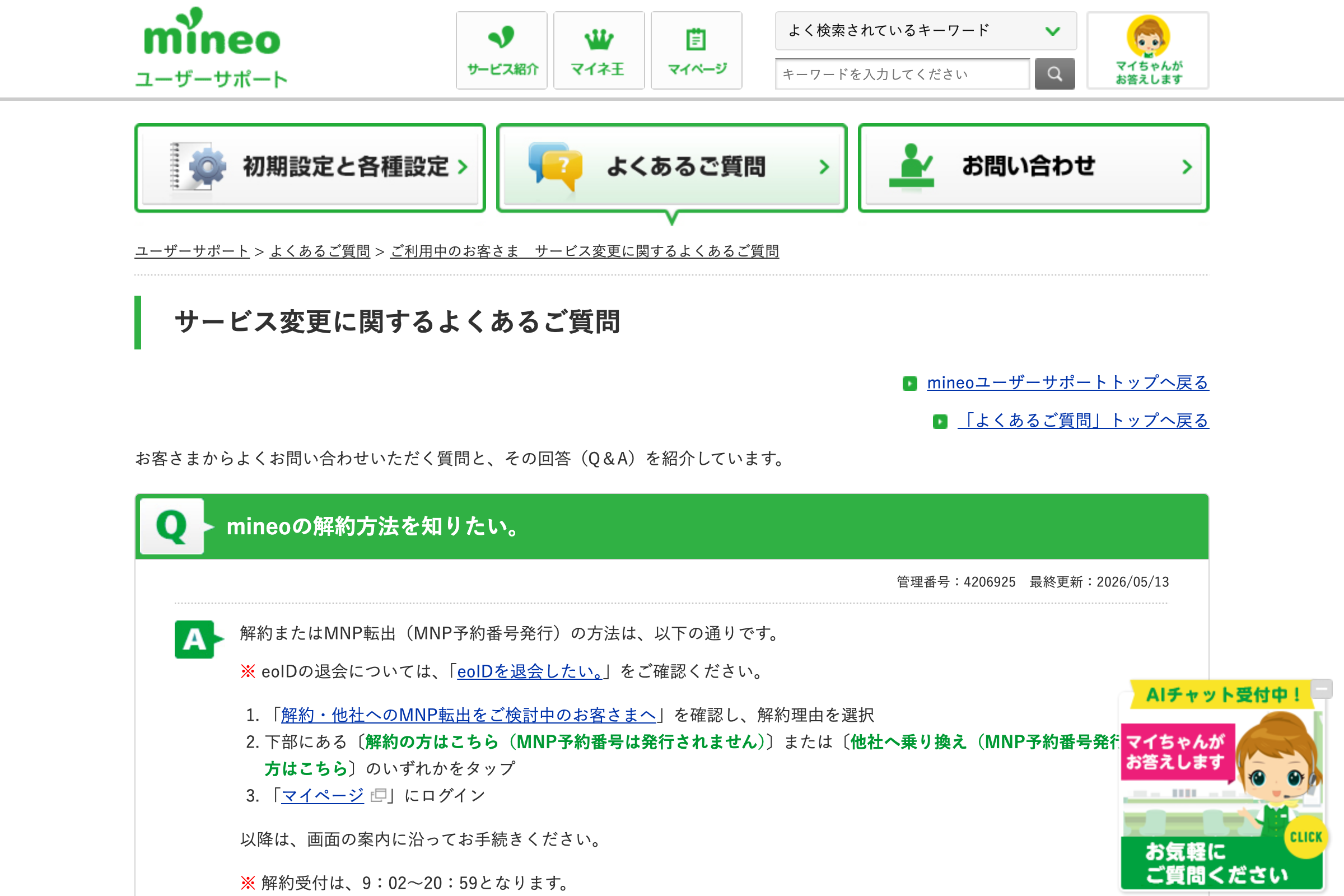Screen dimensions: 1344x896
Task: Open マイネ王 crown icon button
Action: (599, 50)
